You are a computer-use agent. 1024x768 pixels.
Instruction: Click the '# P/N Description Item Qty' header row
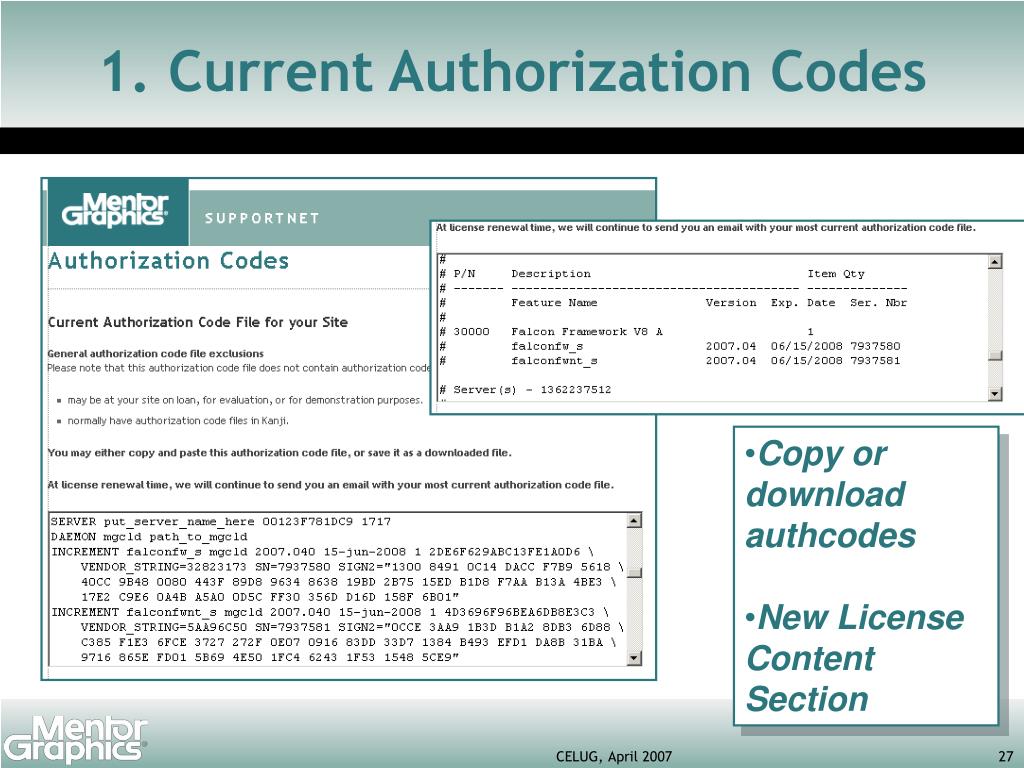click(652, 274)
